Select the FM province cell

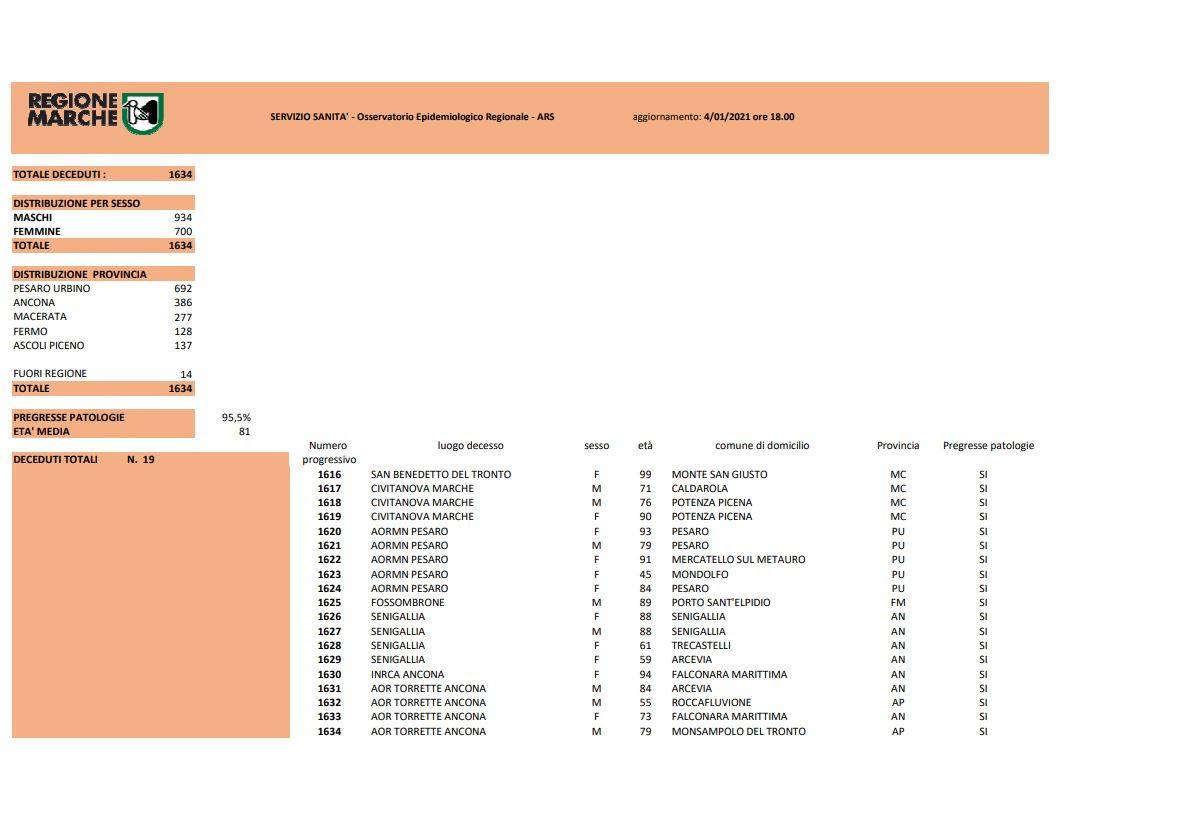[898, 603]
